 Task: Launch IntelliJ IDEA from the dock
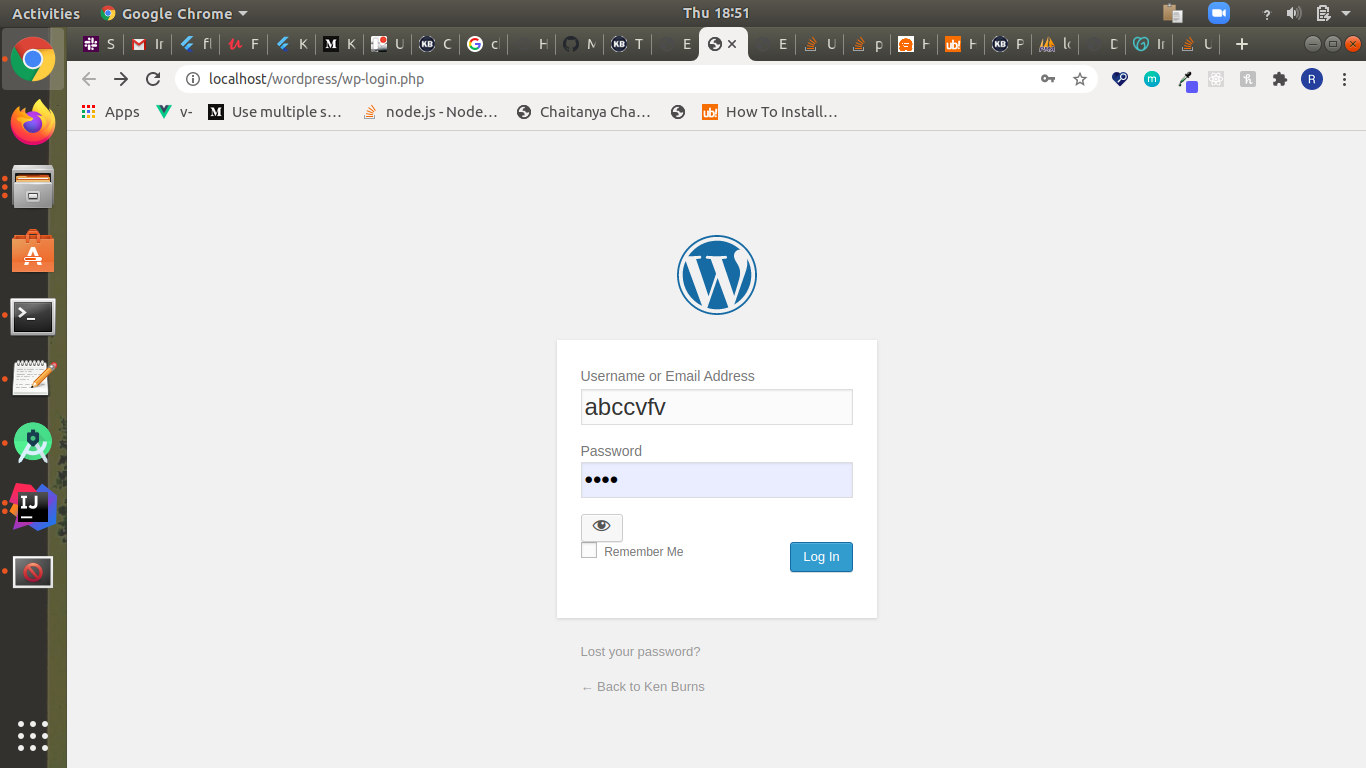tap(33, 507)
